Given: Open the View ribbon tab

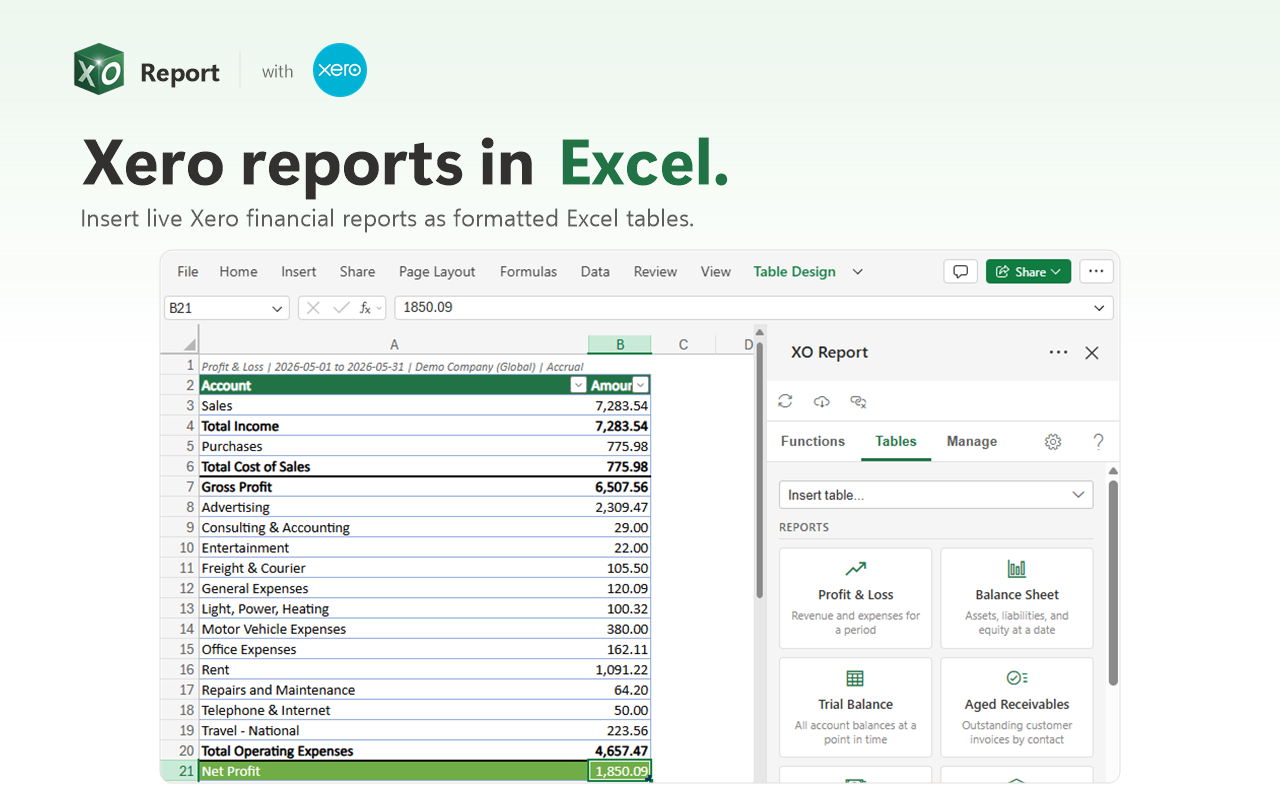Looking at the screenshot, I should (715, 271).
